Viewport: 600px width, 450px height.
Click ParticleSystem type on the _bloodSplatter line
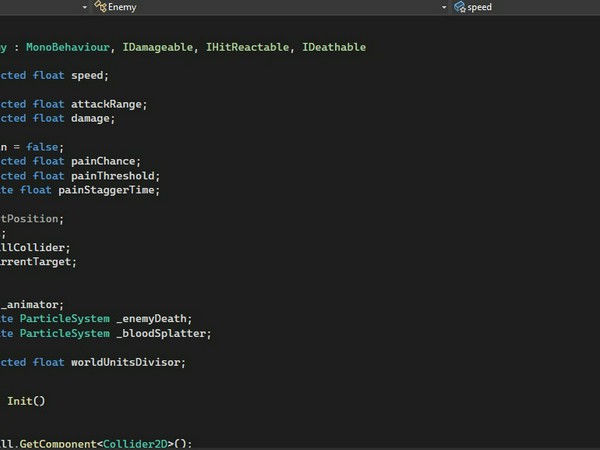point(65,334)
